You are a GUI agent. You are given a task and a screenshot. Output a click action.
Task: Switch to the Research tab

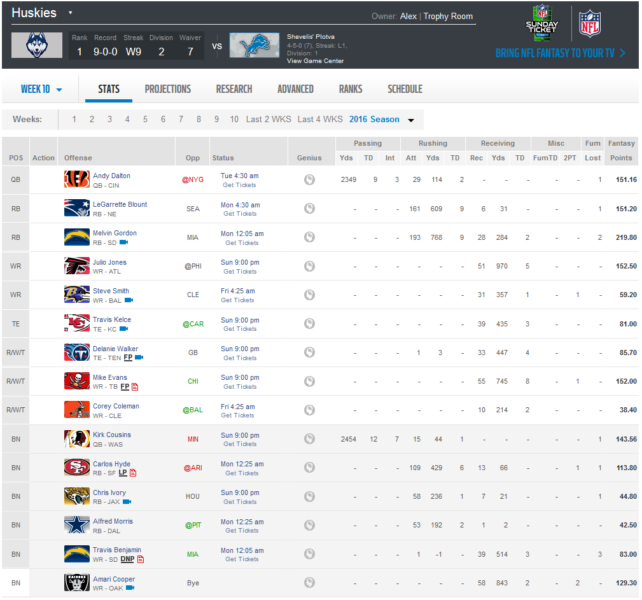pos(234,89)
